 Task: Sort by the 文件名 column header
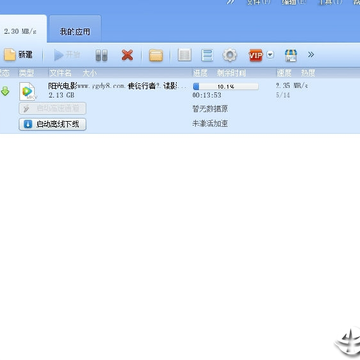coord(60,73)
